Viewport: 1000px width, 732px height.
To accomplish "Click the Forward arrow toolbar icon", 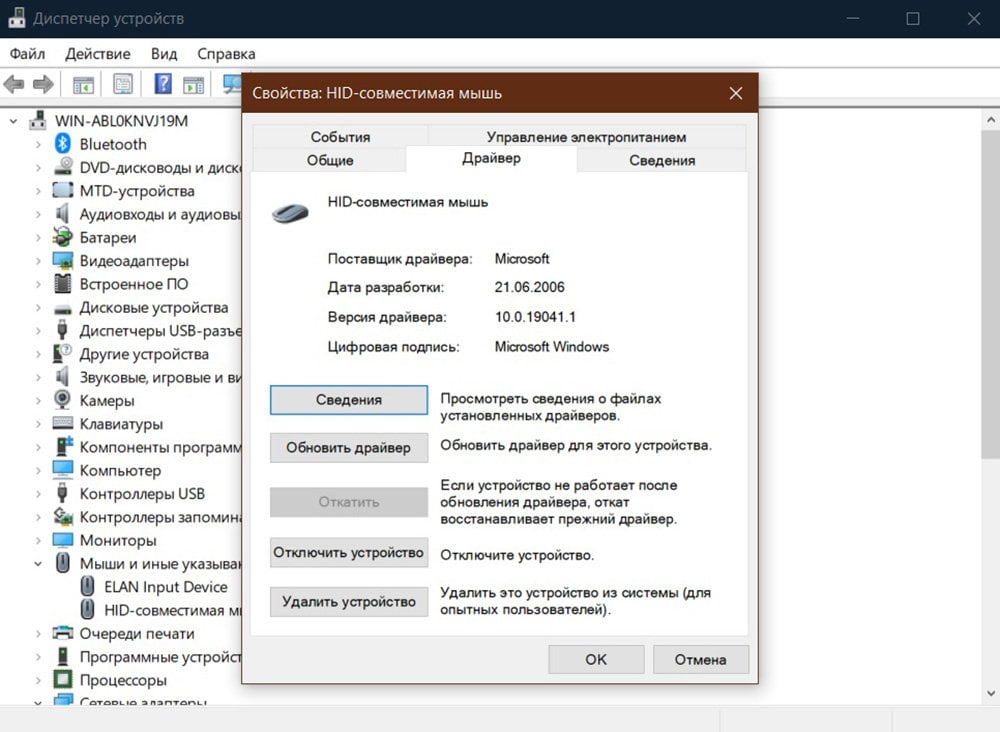I will pos(43,84).
